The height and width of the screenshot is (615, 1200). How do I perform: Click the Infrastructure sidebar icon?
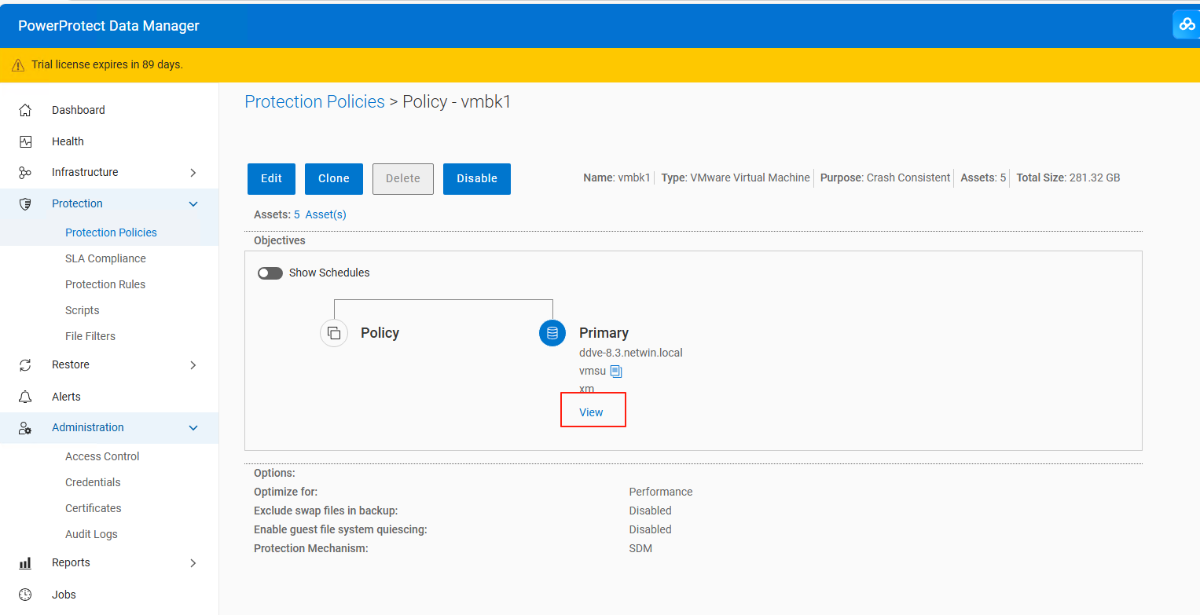(26, 173)
